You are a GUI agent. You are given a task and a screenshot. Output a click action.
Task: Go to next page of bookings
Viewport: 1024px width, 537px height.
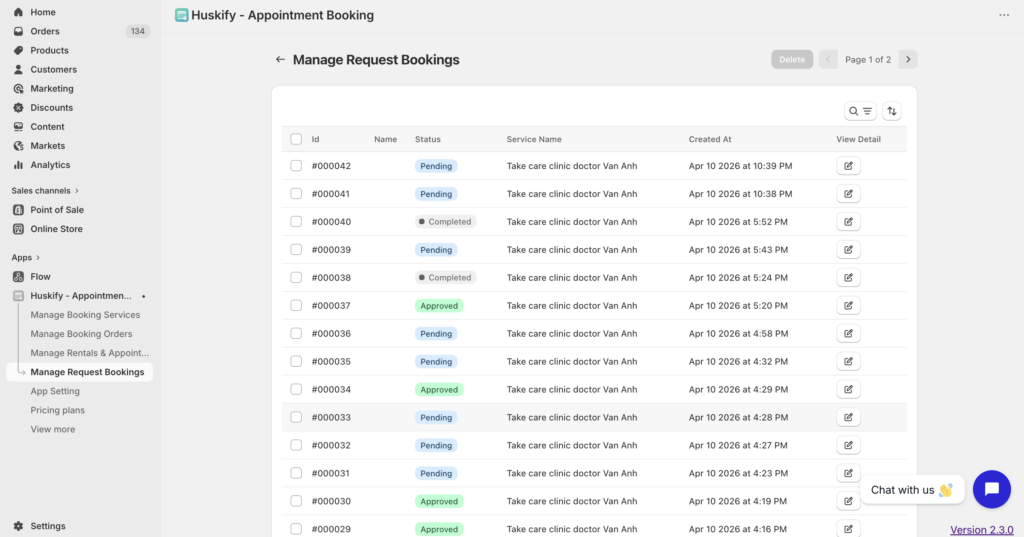908,60
